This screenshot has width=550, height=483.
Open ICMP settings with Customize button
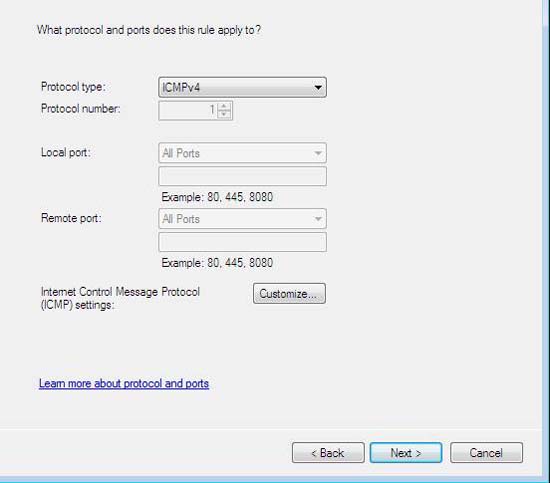click(289, 294)
